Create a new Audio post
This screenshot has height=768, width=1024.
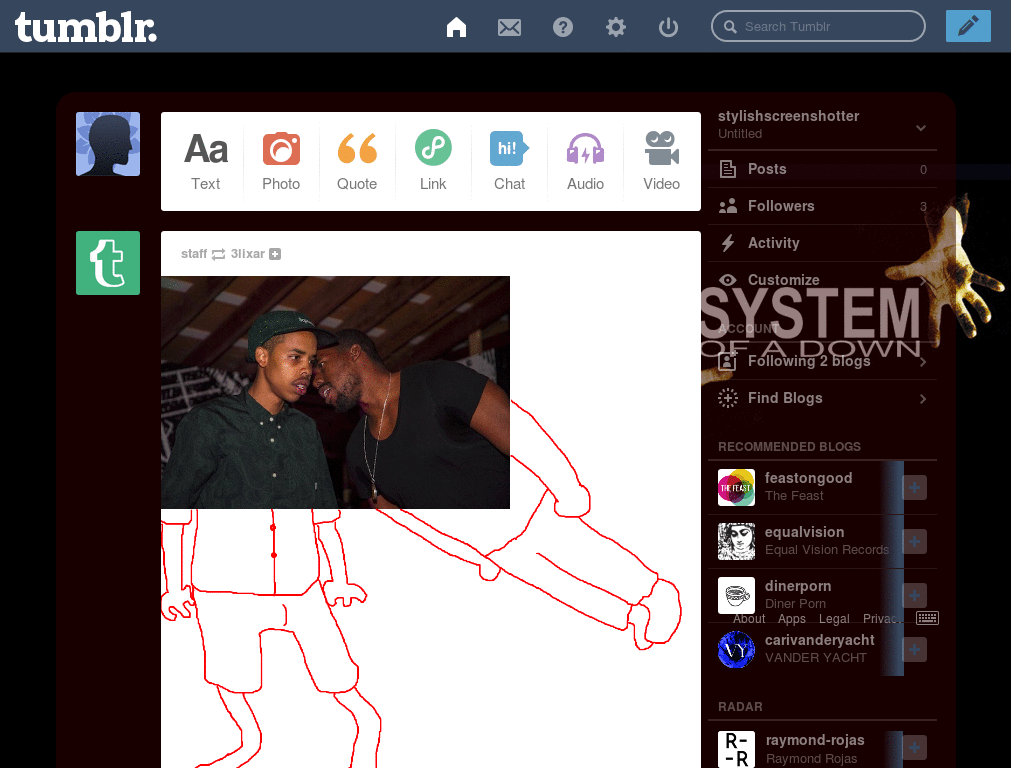(585, 161)
